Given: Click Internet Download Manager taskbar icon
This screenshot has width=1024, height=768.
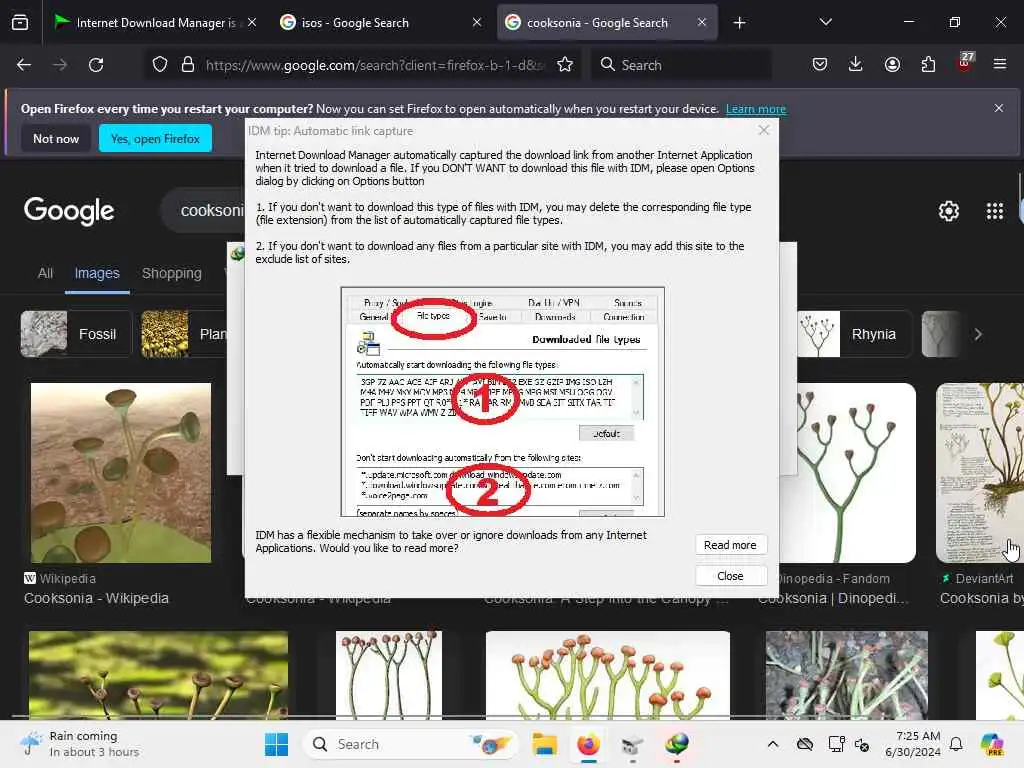Looking at the screenshot, I should [x=677, y=744].
